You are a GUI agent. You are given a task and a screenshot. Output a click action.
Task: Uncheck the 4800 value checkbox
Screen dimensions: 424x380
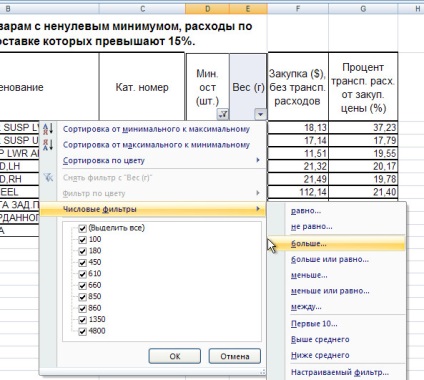(x=82, y=331)
